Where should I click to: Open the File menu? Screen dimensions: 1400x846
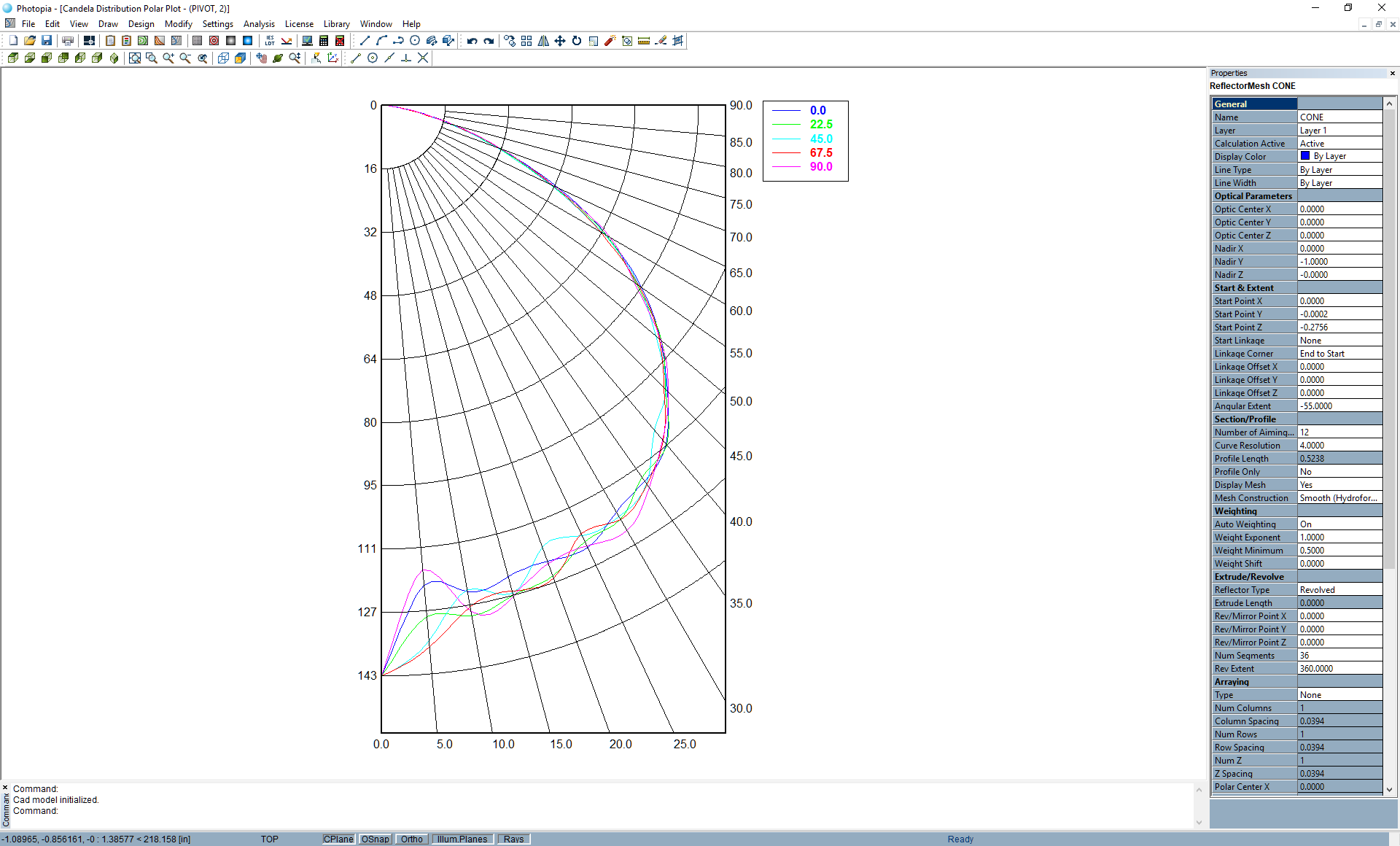[x=28, y=24]
